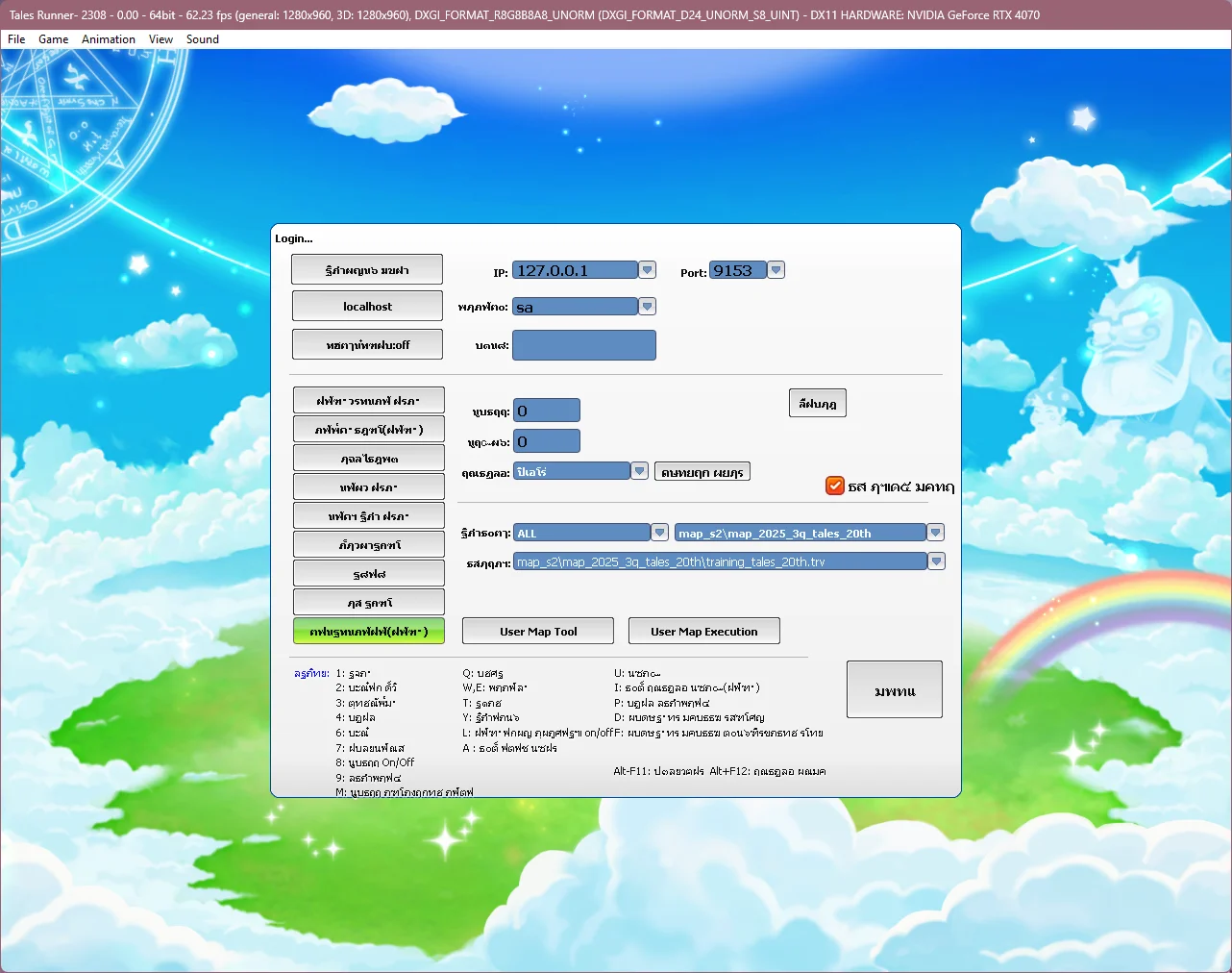Click the localhost button
Image resolution: width=1232 pixels, height=973 pixels.
click(x=367, y=306)
